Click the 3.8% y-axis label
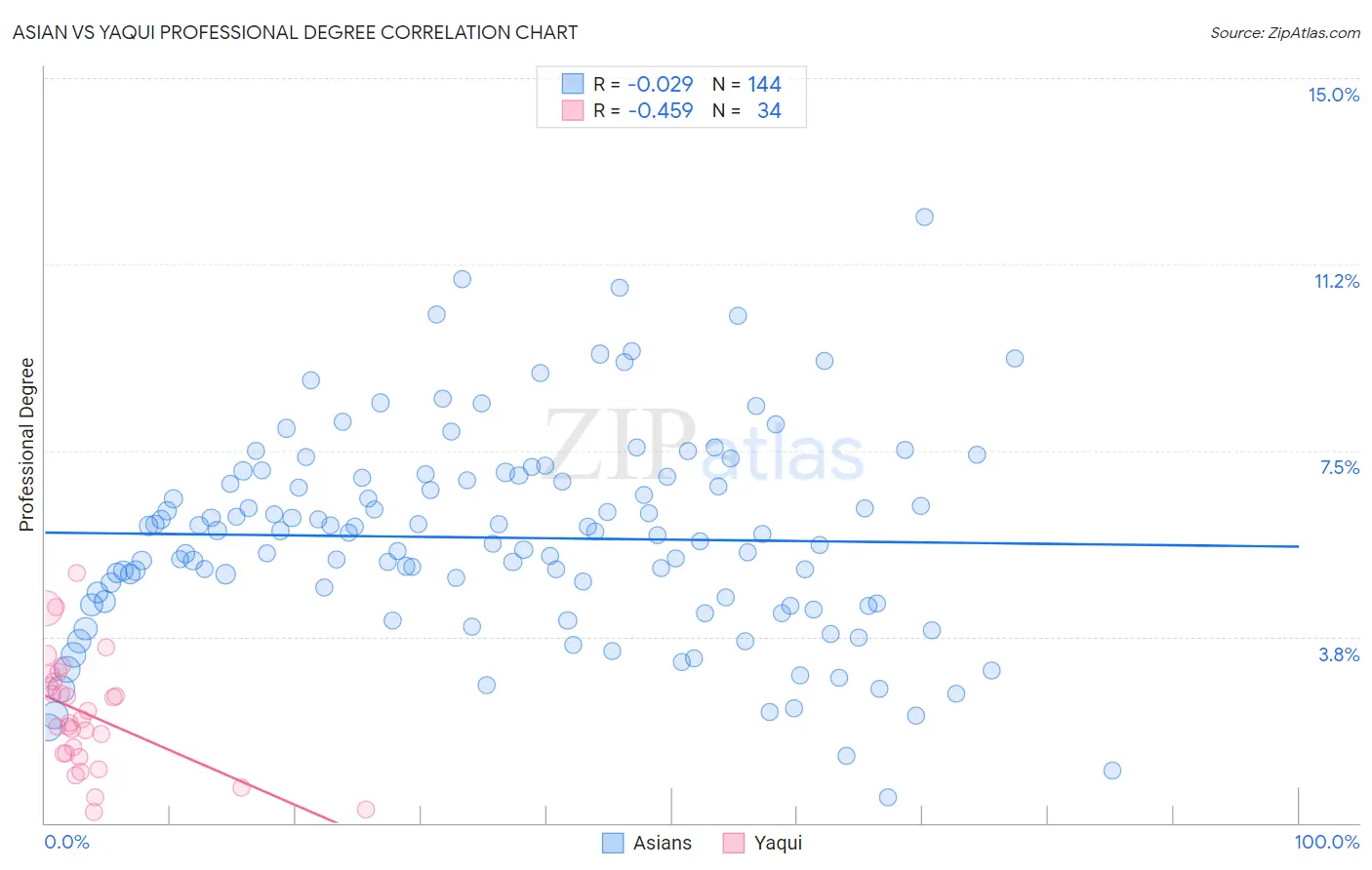This screenshot has width=1372, height=870. click(1339, 654)
